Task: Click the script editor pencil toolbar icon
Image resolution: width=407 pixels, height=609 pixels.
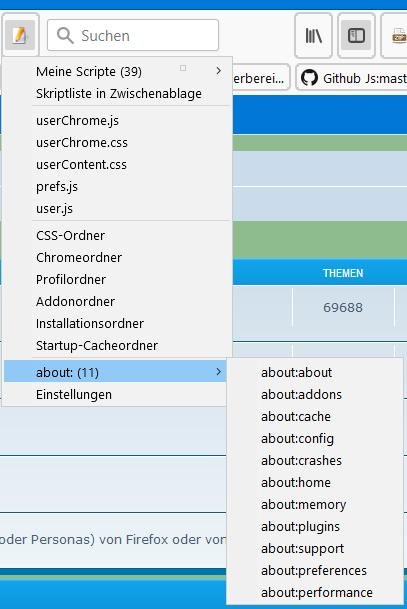Action: (20, 35)
